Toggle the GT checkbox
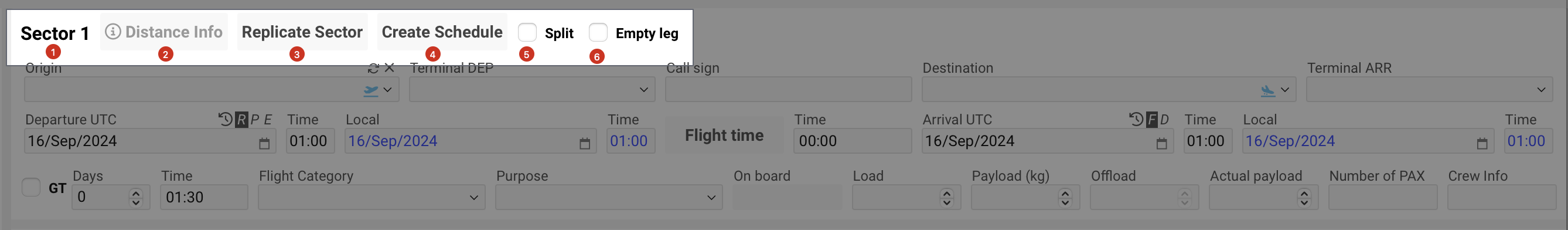This screenshot has width=1568, height=230. click(31, 187)
